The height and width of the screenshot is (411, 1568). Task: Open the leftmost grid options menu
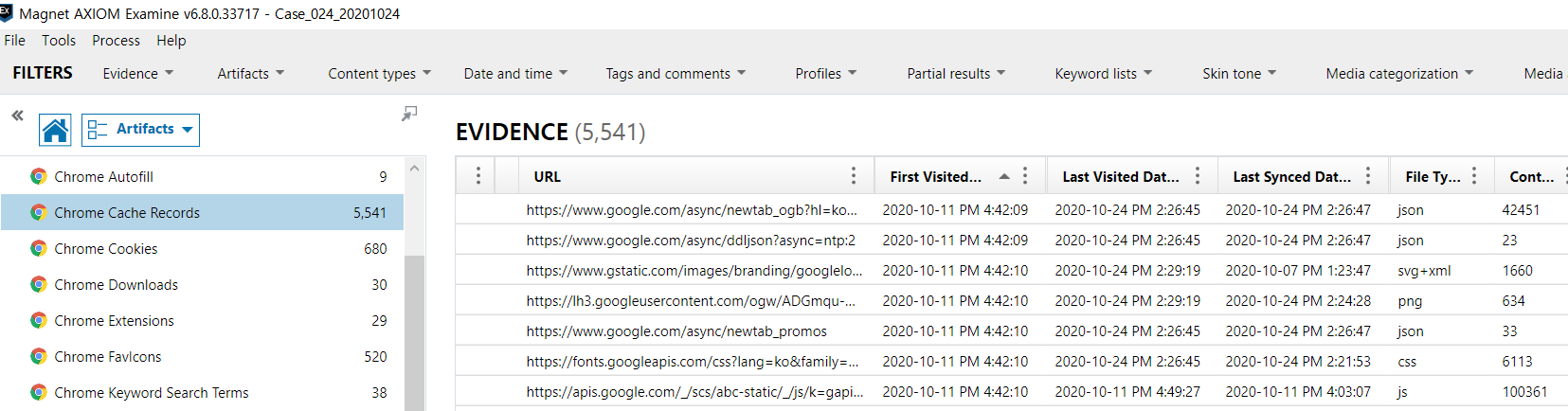point(478,176)
